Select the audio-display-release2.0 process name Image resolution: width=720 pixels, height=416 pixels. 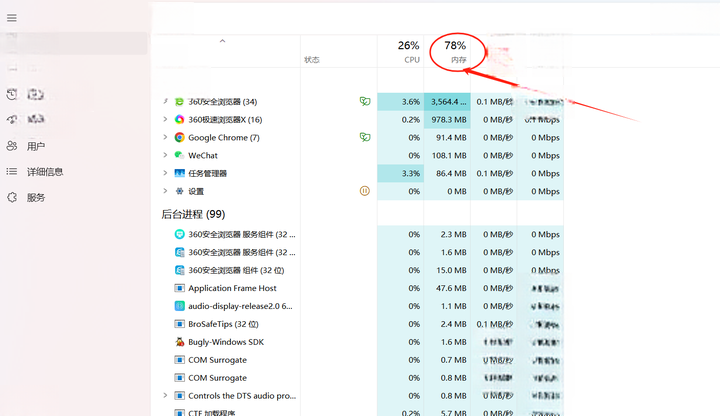[x=240, y=306]
